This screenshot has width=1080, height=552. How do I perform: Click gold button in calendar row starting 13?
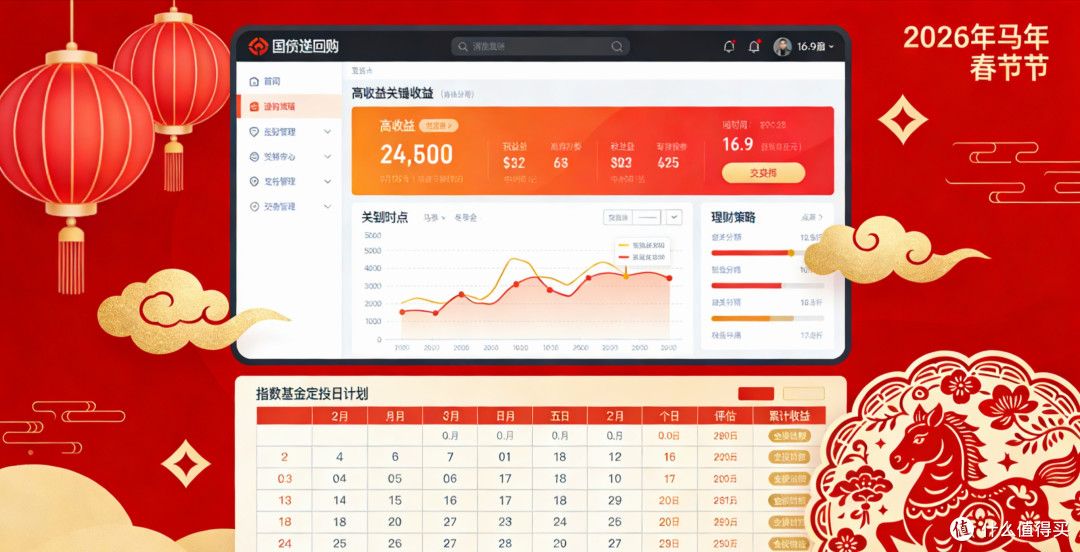789,500
